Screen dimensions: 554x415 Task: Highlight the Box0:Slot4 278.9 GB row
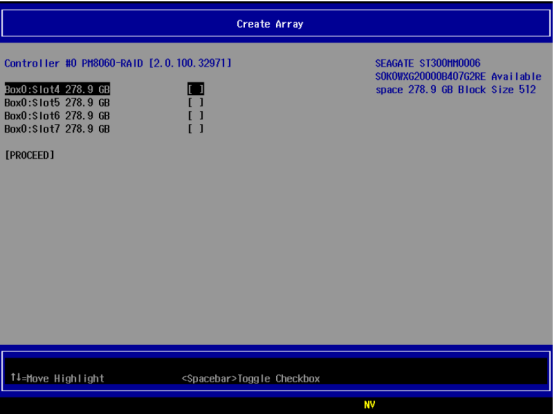pos(57,89)
